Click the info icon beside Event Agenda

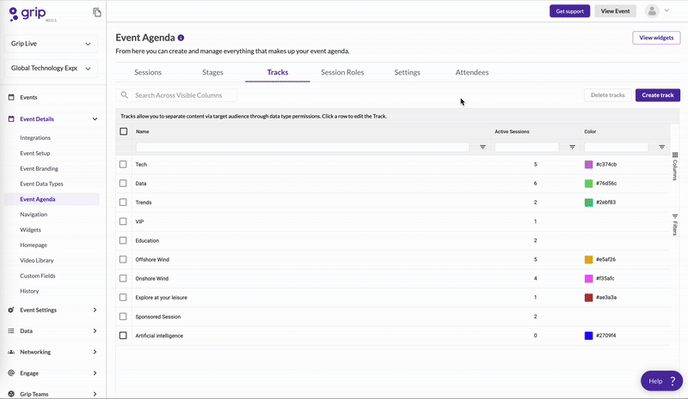click(181, 38)
